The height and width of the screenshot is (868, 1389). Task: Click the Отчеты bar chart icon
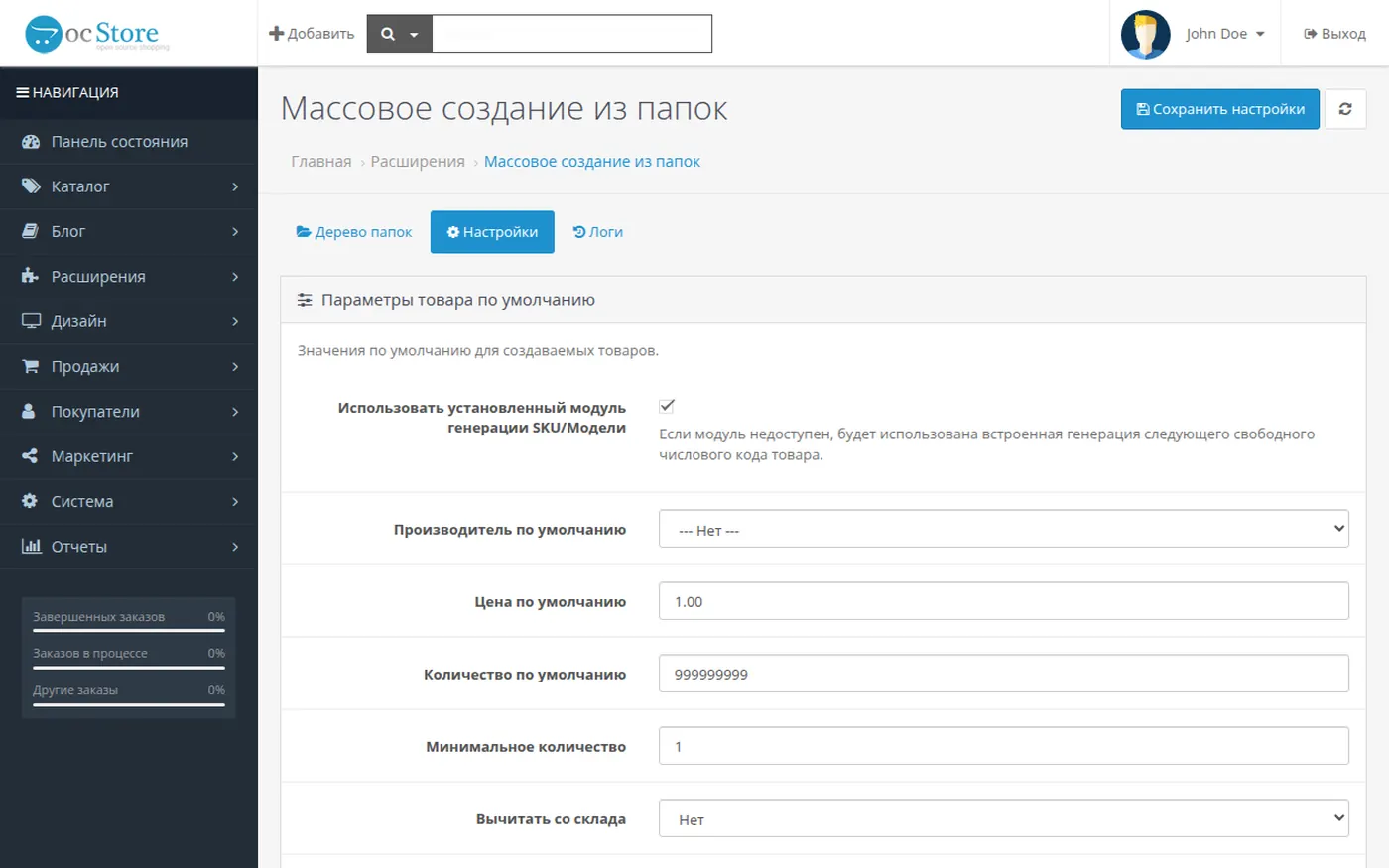tap(31, 546)
